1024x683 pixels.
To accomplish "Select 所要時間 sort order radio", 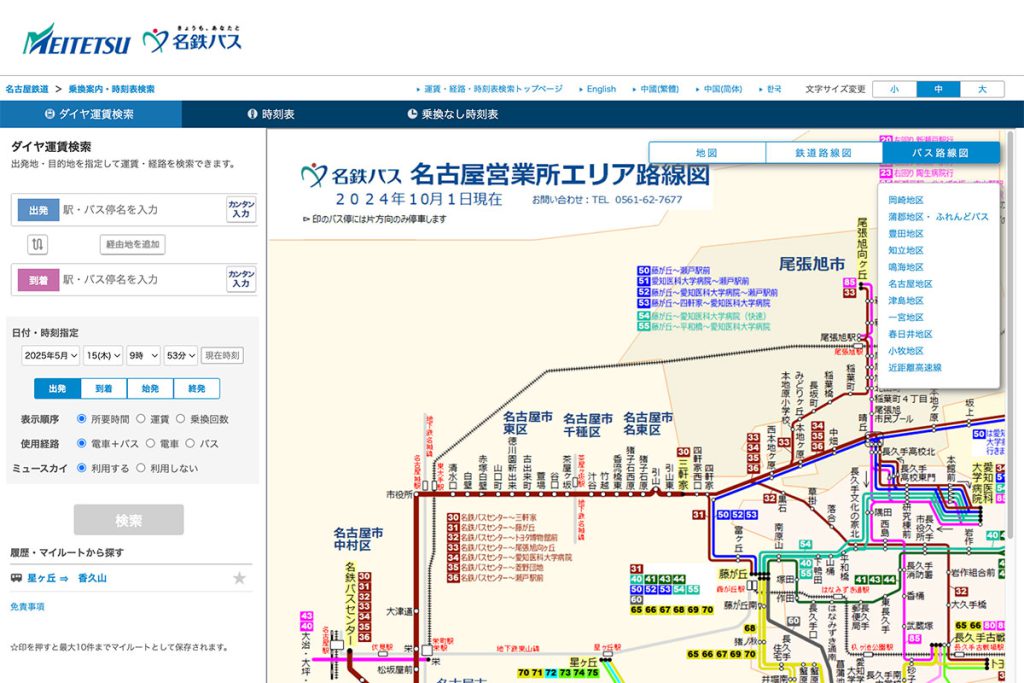I will (x=82, y=419).
